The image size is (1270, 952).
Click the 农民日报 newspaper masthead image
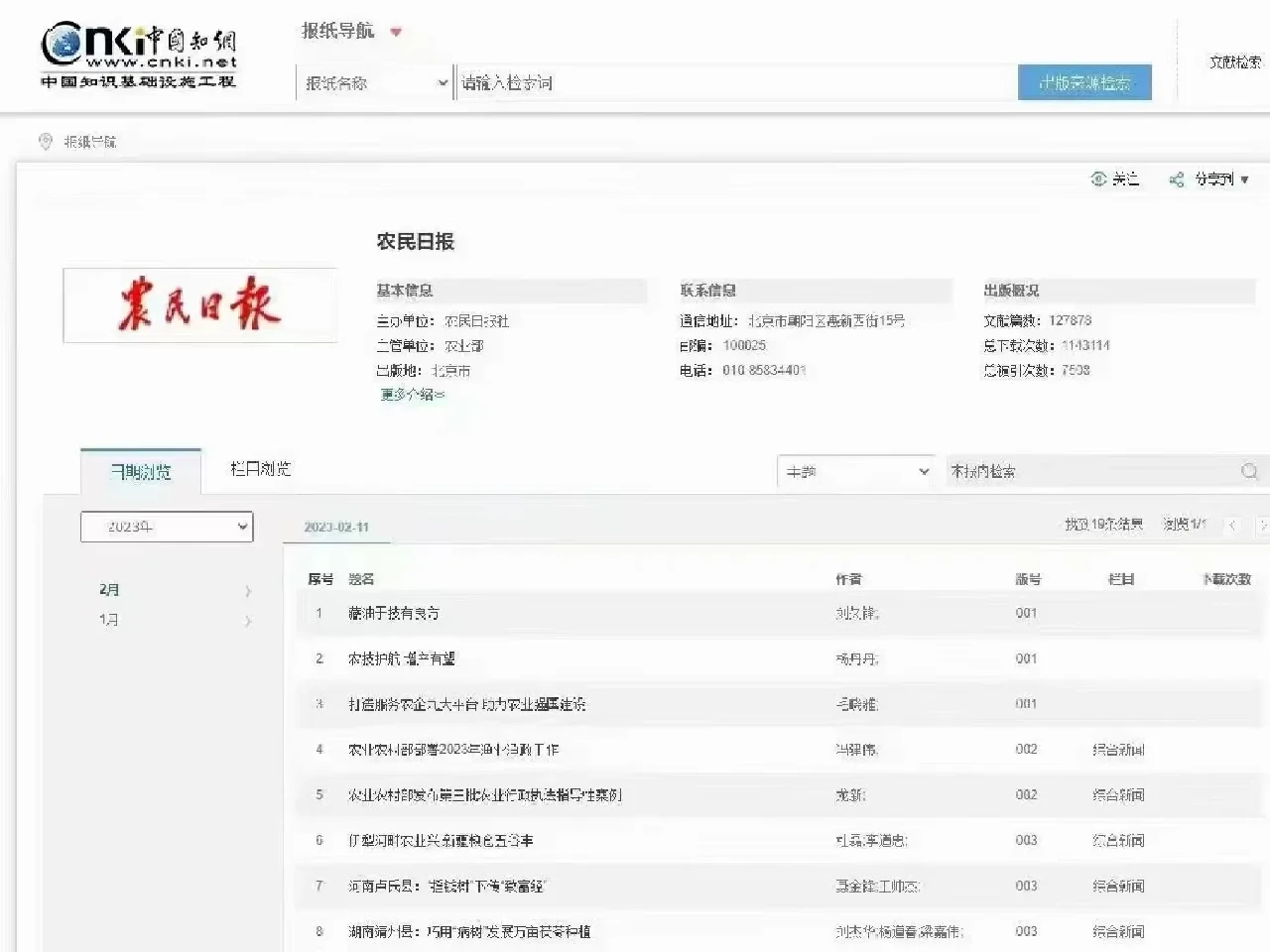[200, 304]
